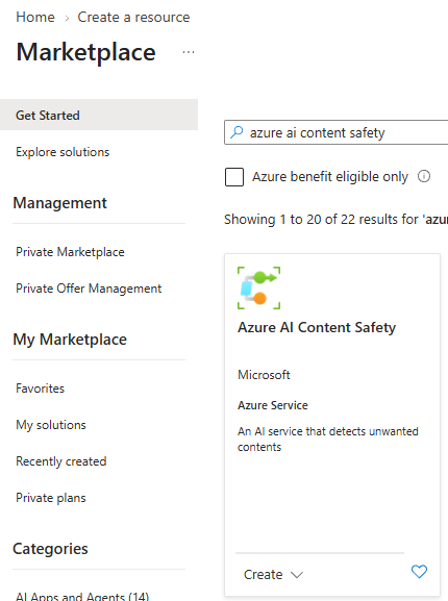Image resolution: width=448 pixels, height=601 pixels.
Task: Favorite Azure AI Content Safety with heart icon
Action: tap(419, 571)
